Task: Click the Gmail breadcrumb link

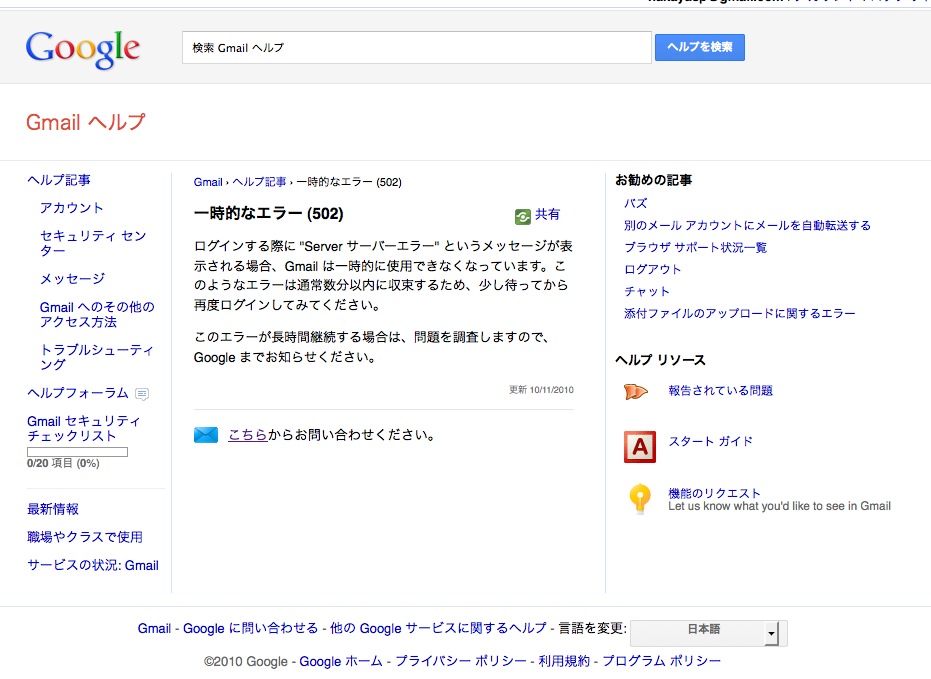Action: tap(208, 182)
